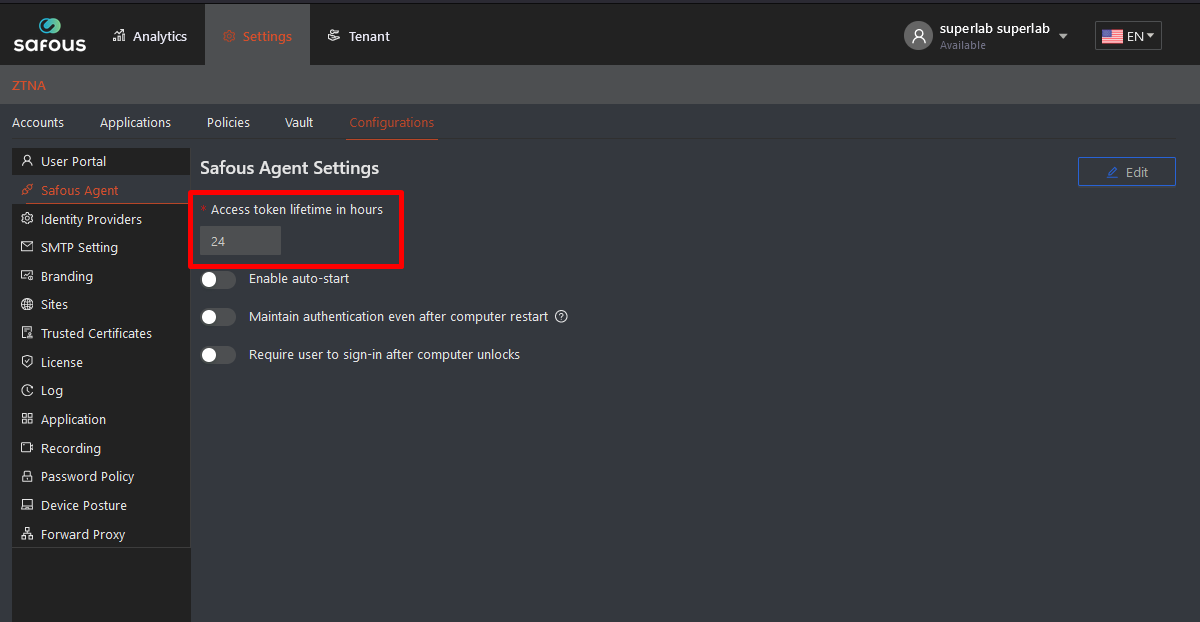Screen dimensions: 1200x622
Task: Click the help icon beside Maintain authentication
Action: pos(561,317)
